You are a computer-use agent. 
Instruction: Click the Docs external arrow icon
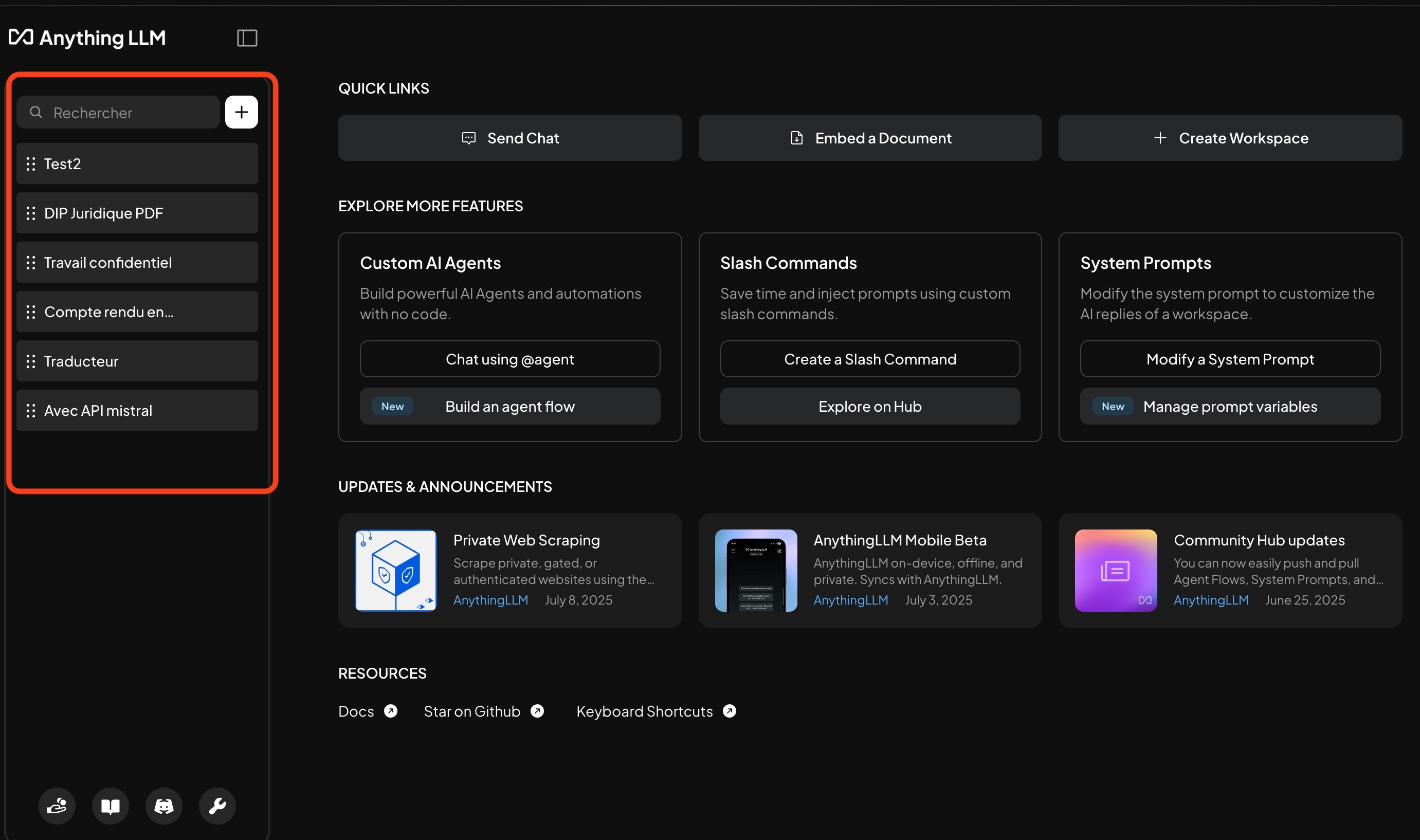(x=391, y=711)
